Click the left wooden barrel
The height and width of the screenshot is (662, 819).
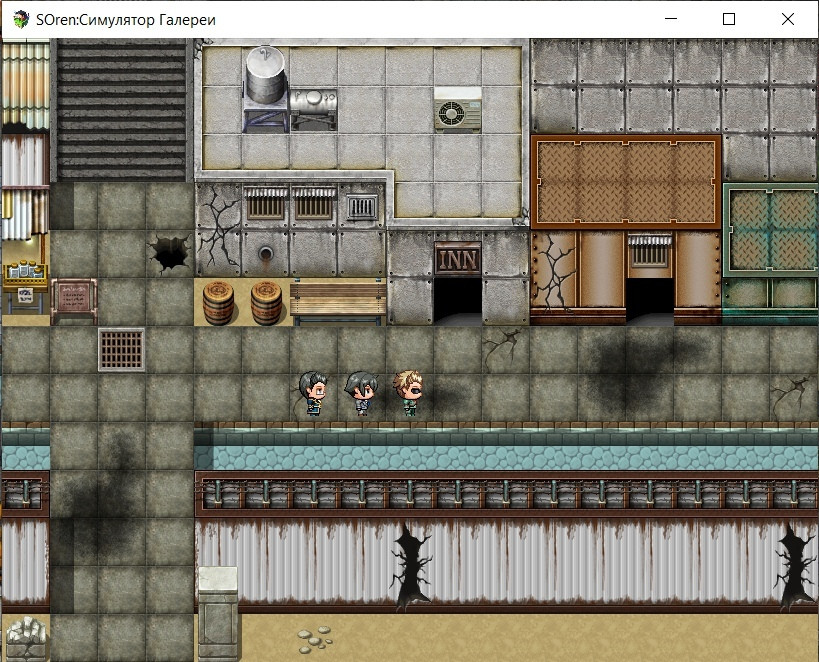tap(218, 303)
